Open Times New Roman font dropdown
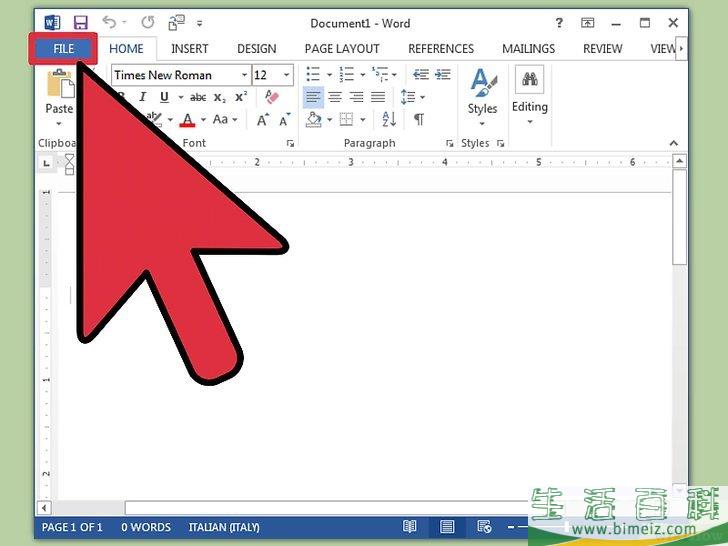Screen dimensions: 728x546 coord(245,75)
